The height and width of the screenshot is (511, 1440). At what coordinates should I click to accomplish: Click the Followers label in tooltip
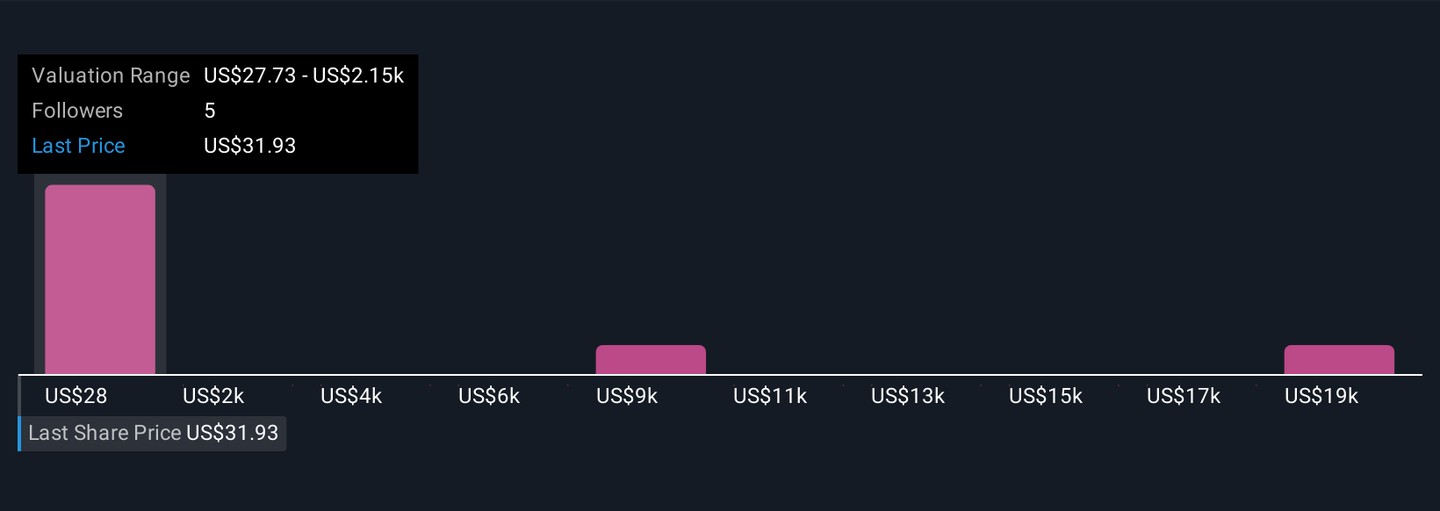(x=77, y=111)
